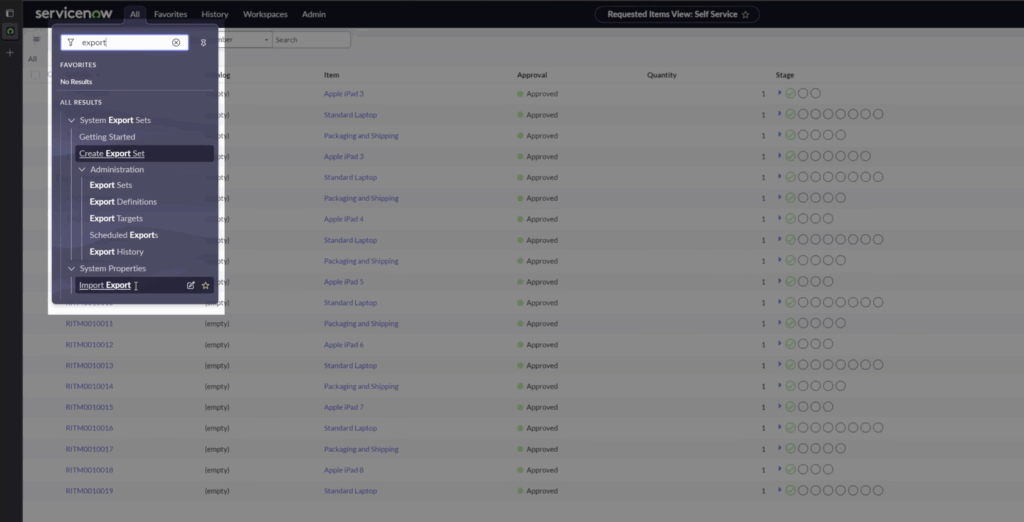This screenshot has height=522, width=1024.
Task: Open the Workspaces menu
Action: tap(265, 15)
